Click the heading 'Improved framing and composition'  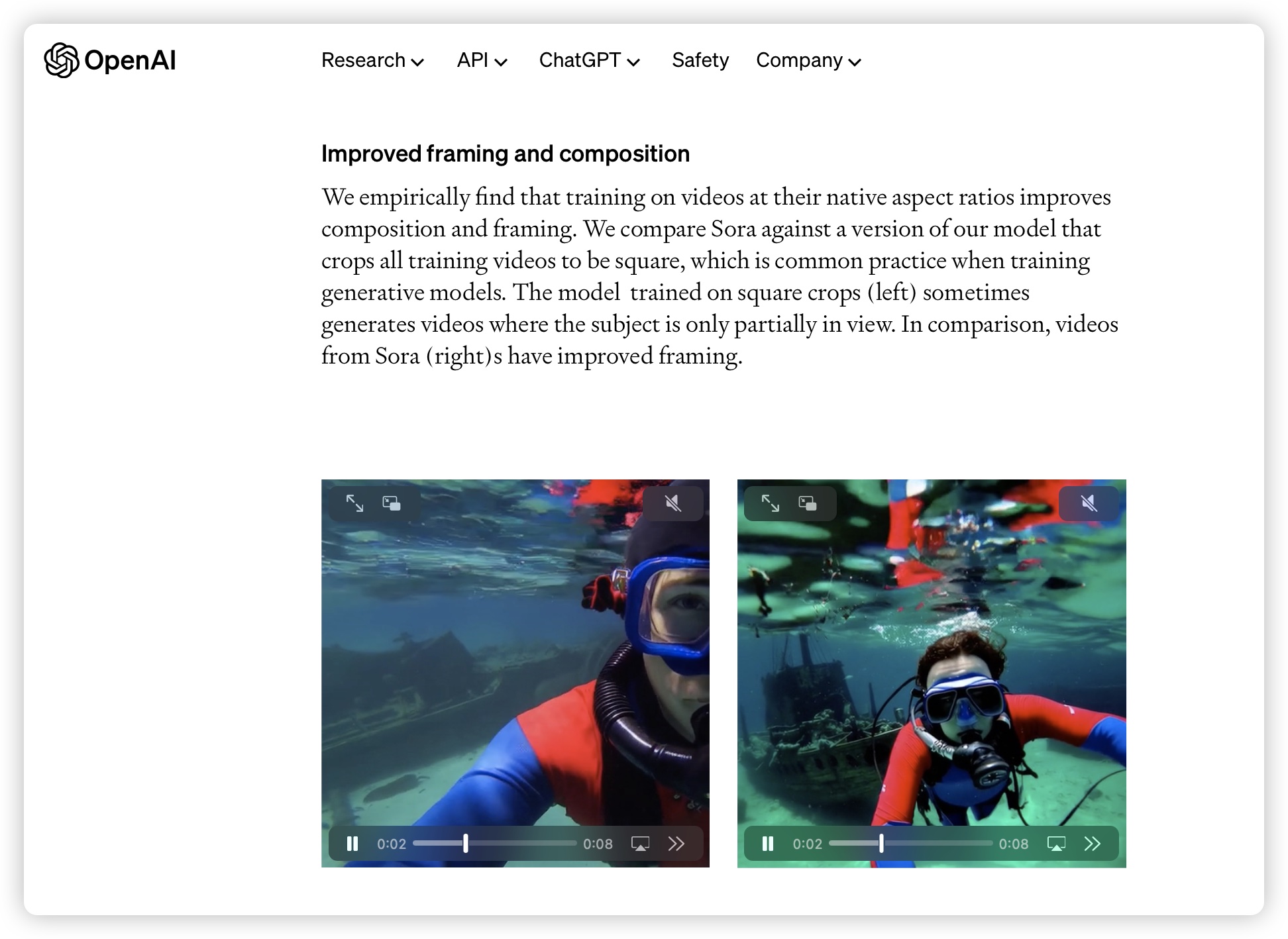[x=506, y=154]
